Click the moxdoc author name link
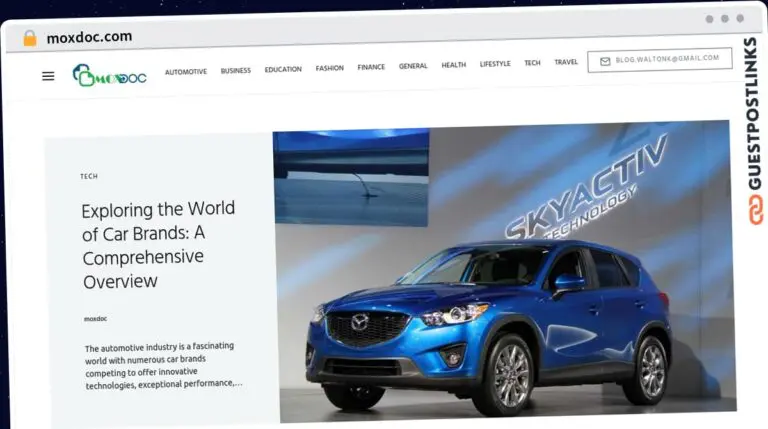 pyautogui.click(x=95, y=318)
